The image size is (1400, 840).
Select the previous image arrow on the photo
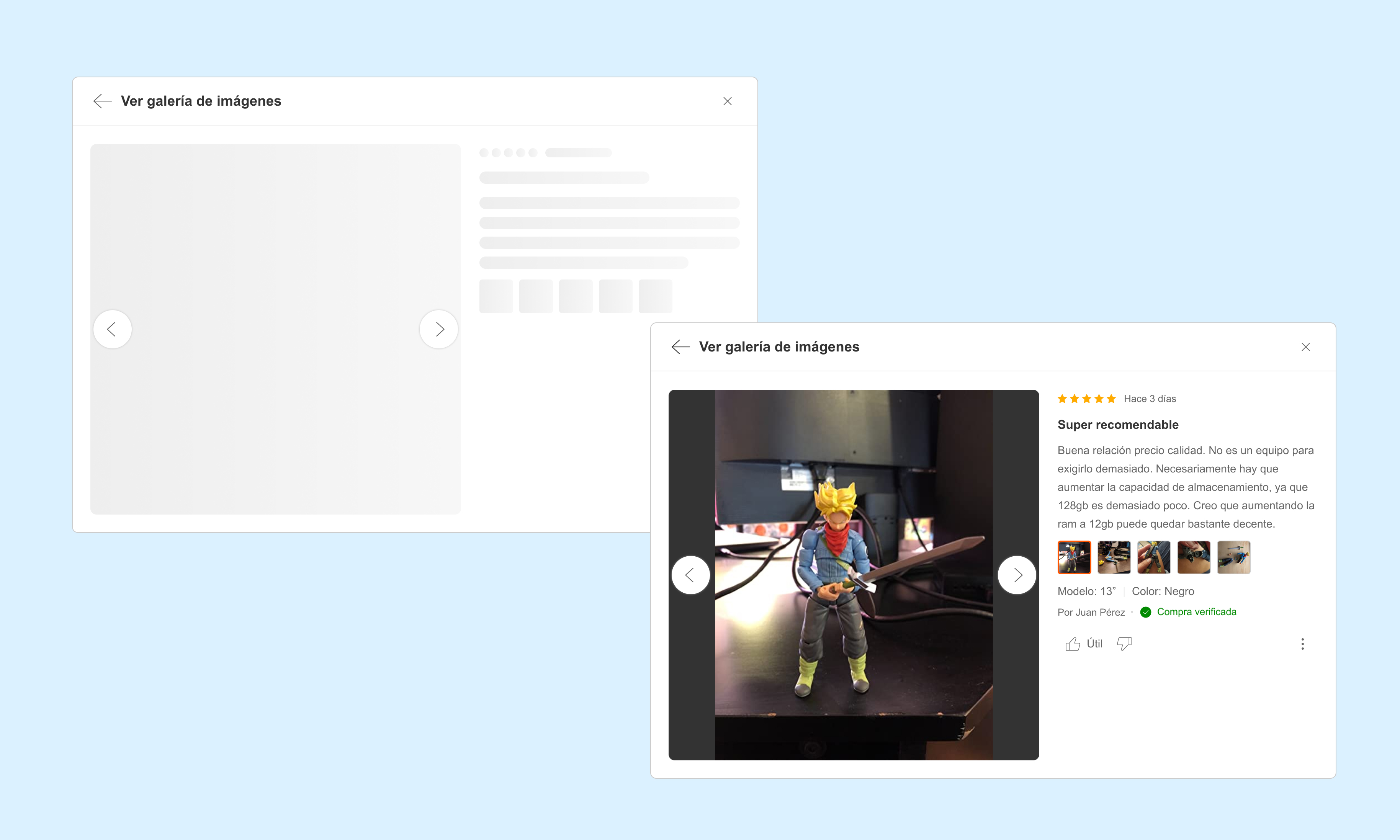691,575
